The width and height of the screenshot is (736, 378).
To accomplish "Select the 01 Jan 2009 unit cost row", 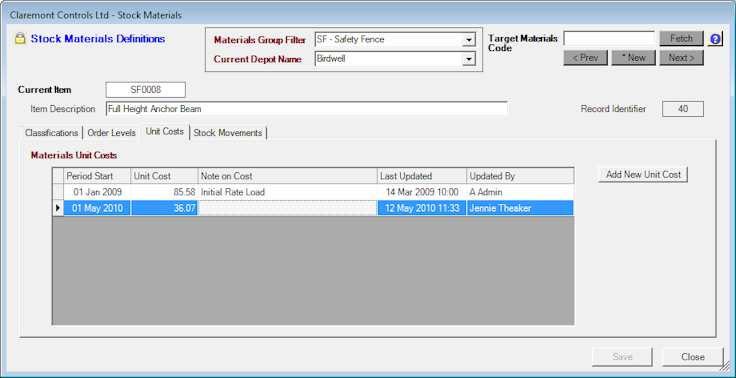I will point(313,192).
